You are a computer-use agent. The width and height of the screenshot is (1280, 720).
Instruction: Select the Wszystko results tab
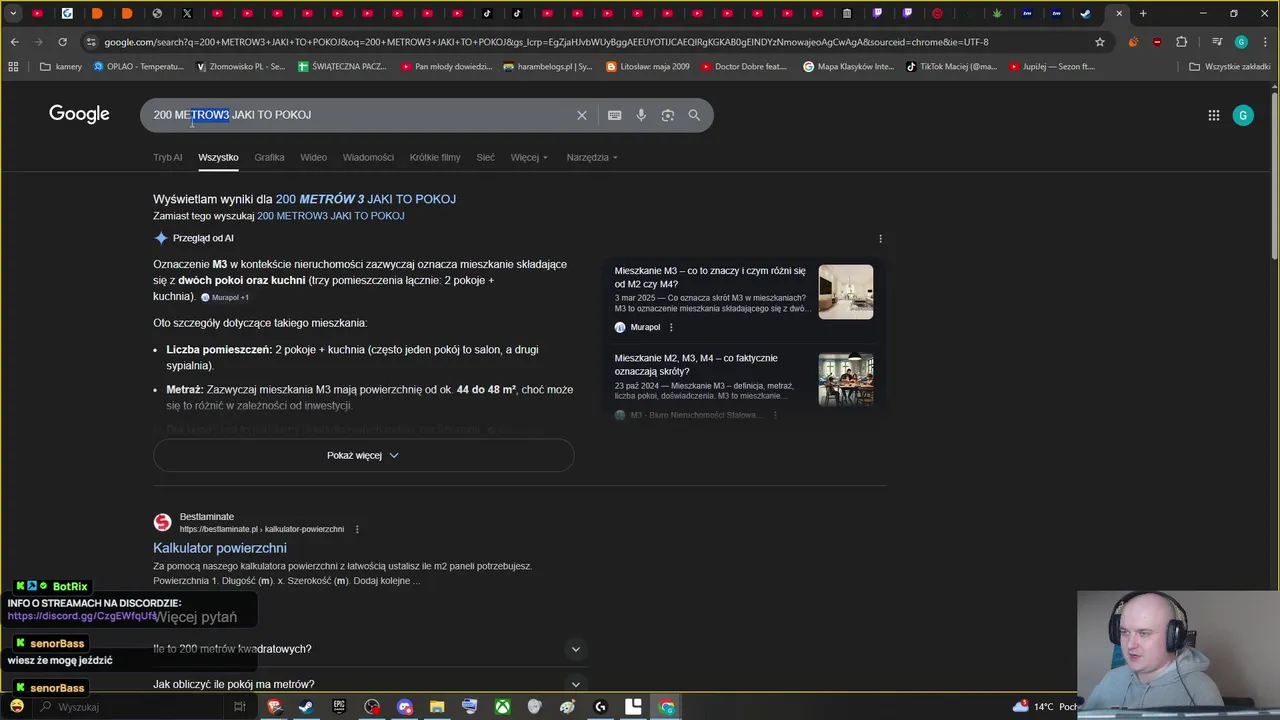point(218,157)
